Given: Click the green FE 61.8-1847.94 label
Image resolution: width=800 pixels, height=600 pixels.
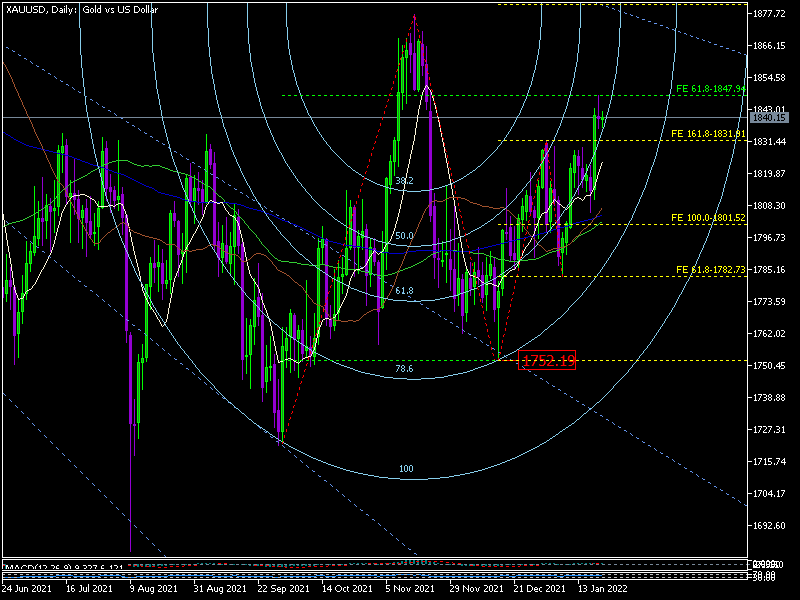Looking at the screenshot, I should click(x=711, y=89).
